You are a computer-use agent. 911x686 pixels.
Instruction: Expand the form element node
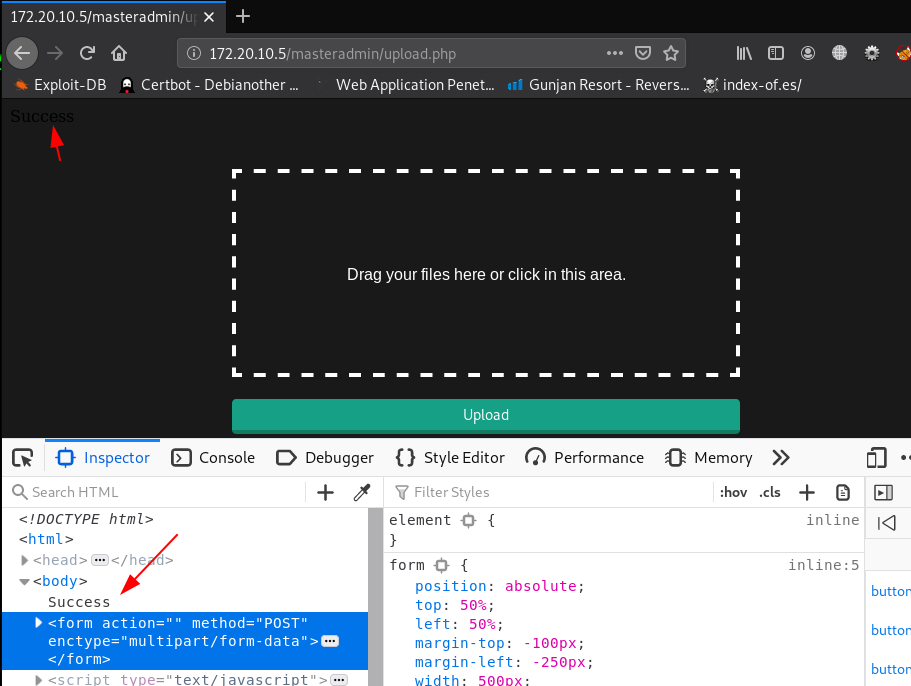(38, 623)
